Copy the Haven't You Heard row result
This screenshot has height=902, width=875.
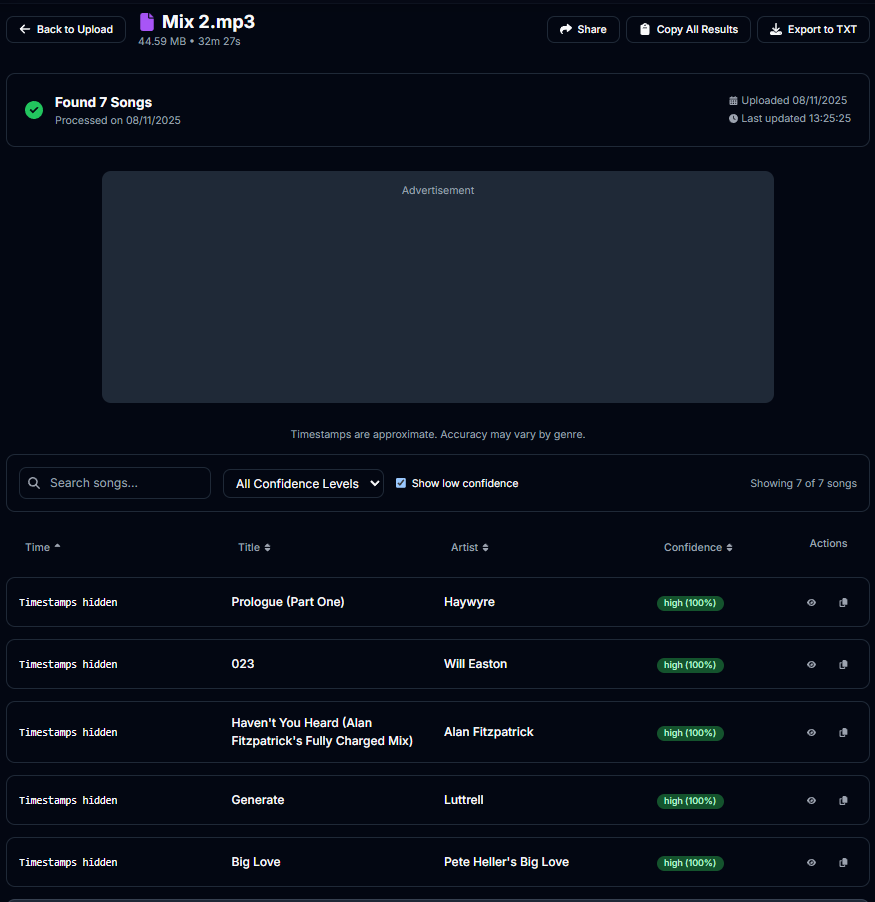843,731
